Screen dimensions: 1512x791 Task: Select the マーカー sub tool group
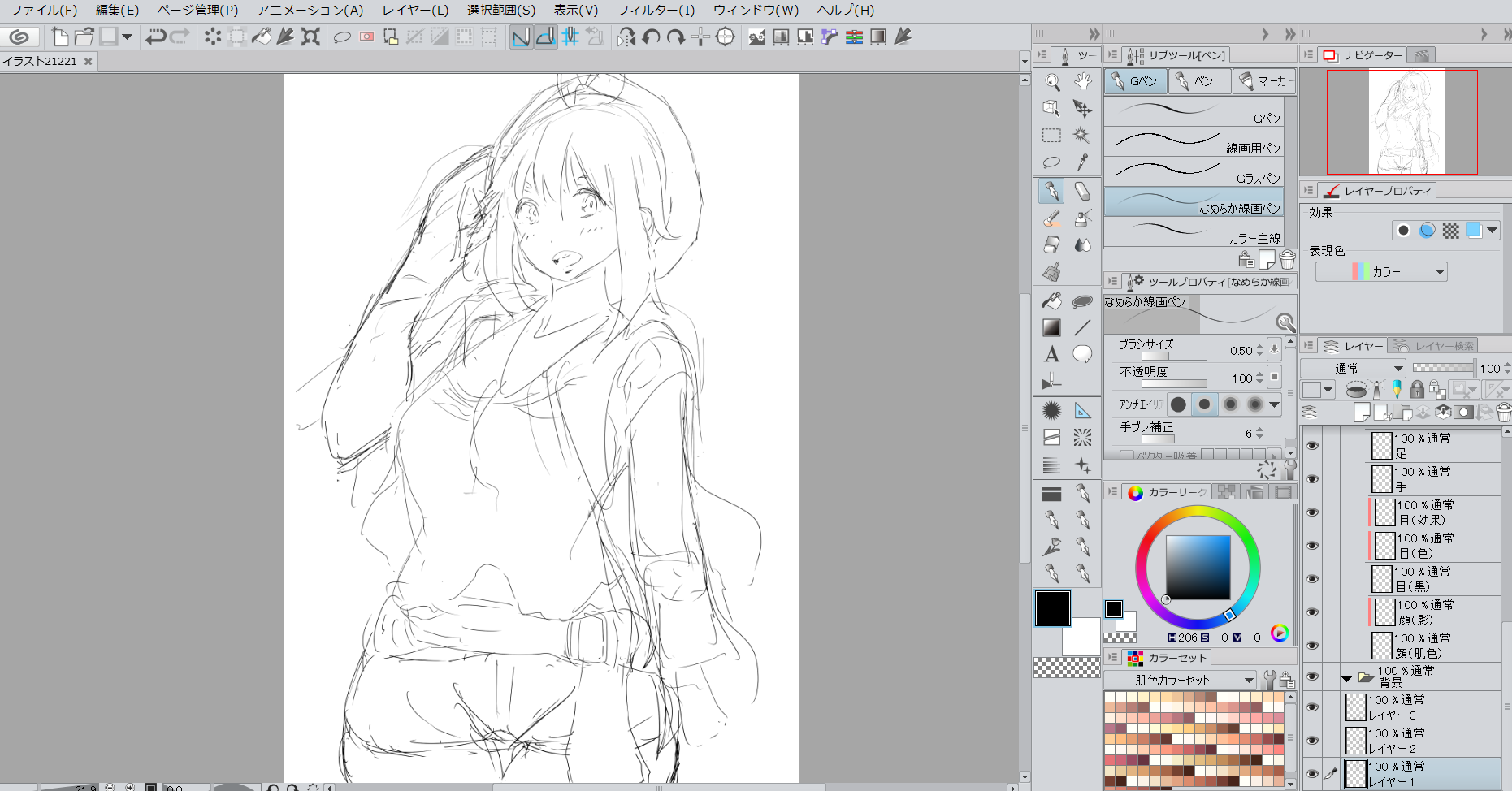click(1264, 81)
